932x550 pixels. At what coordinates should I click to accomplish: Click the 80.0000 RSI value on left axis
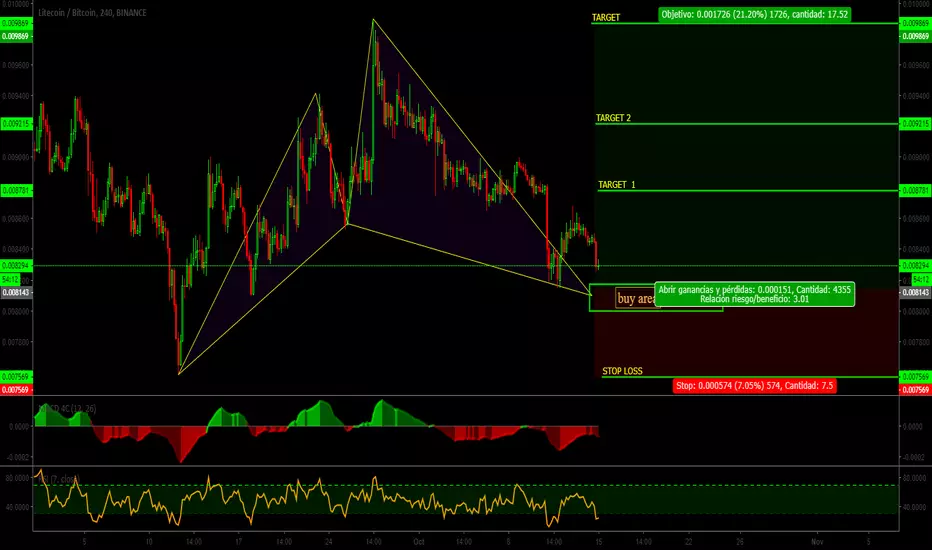pyautogui.click(x=17, y=478)
